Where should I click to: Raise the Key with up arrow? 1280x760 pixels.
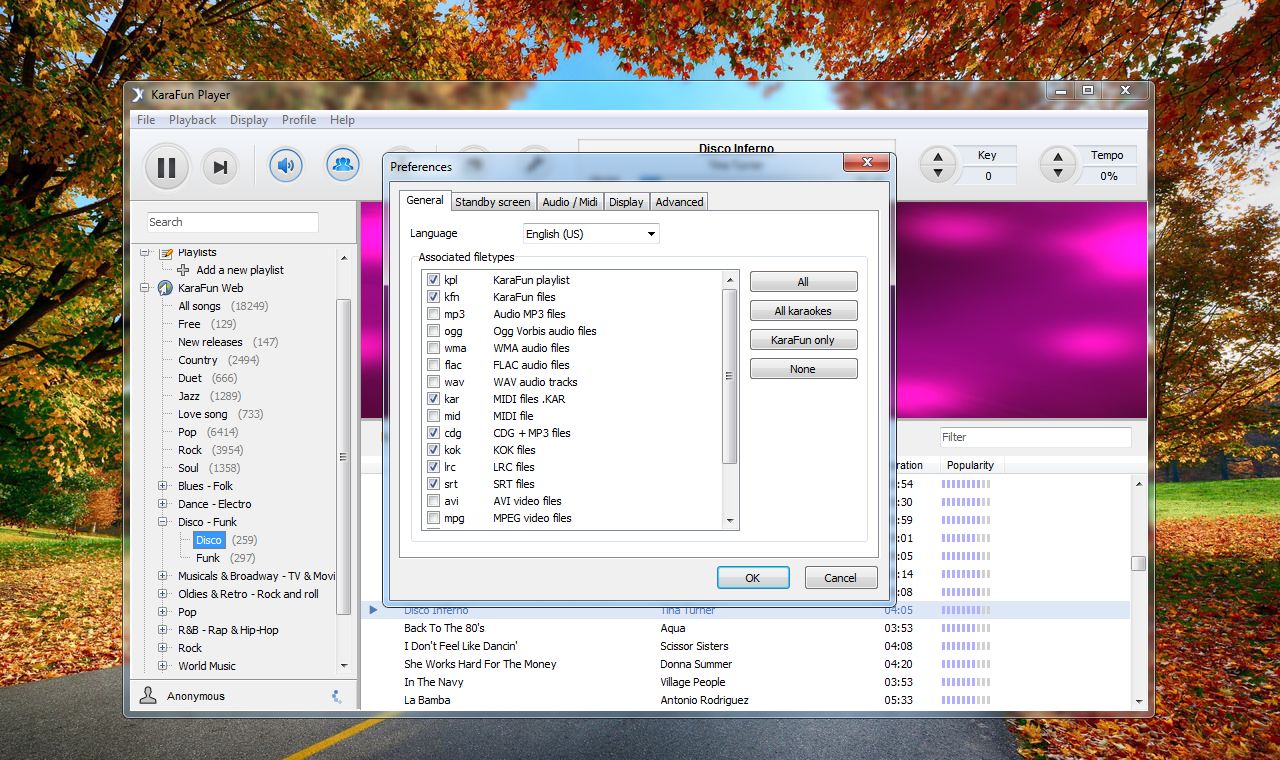click(937, 156)
